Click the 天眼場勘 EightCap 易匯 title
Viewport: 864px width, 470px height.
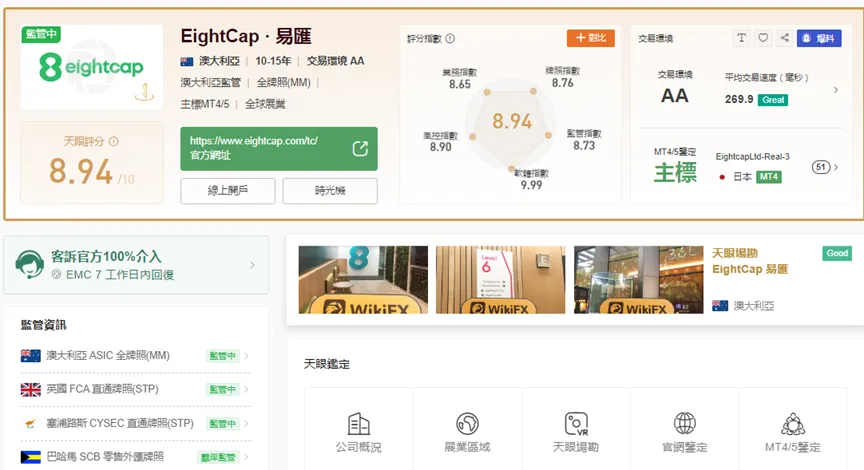click(x=750, y=261)
